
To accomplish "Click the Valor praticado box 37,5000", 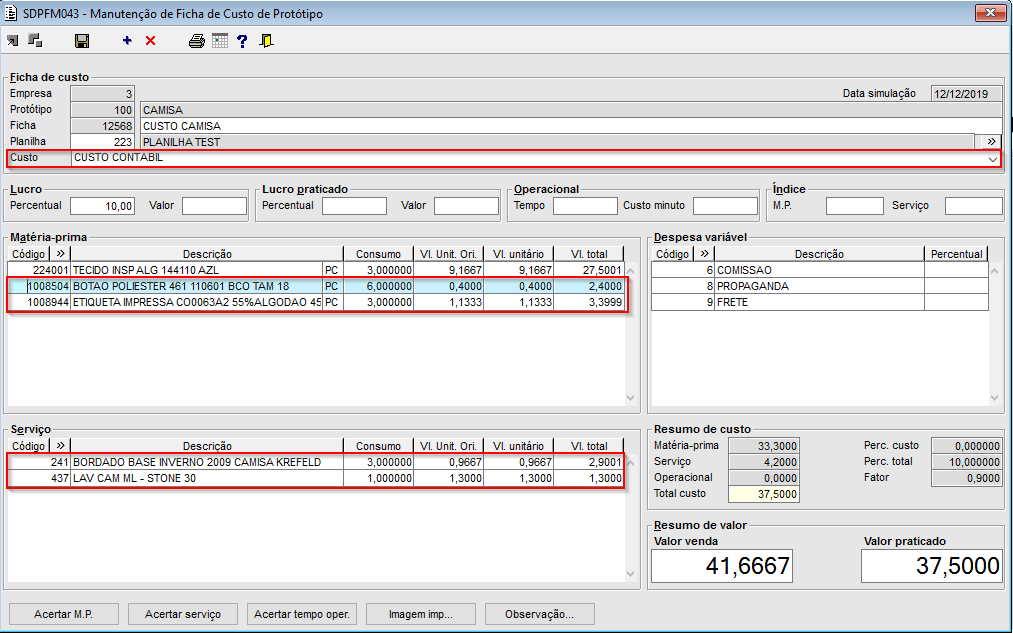I will point(931,566).
